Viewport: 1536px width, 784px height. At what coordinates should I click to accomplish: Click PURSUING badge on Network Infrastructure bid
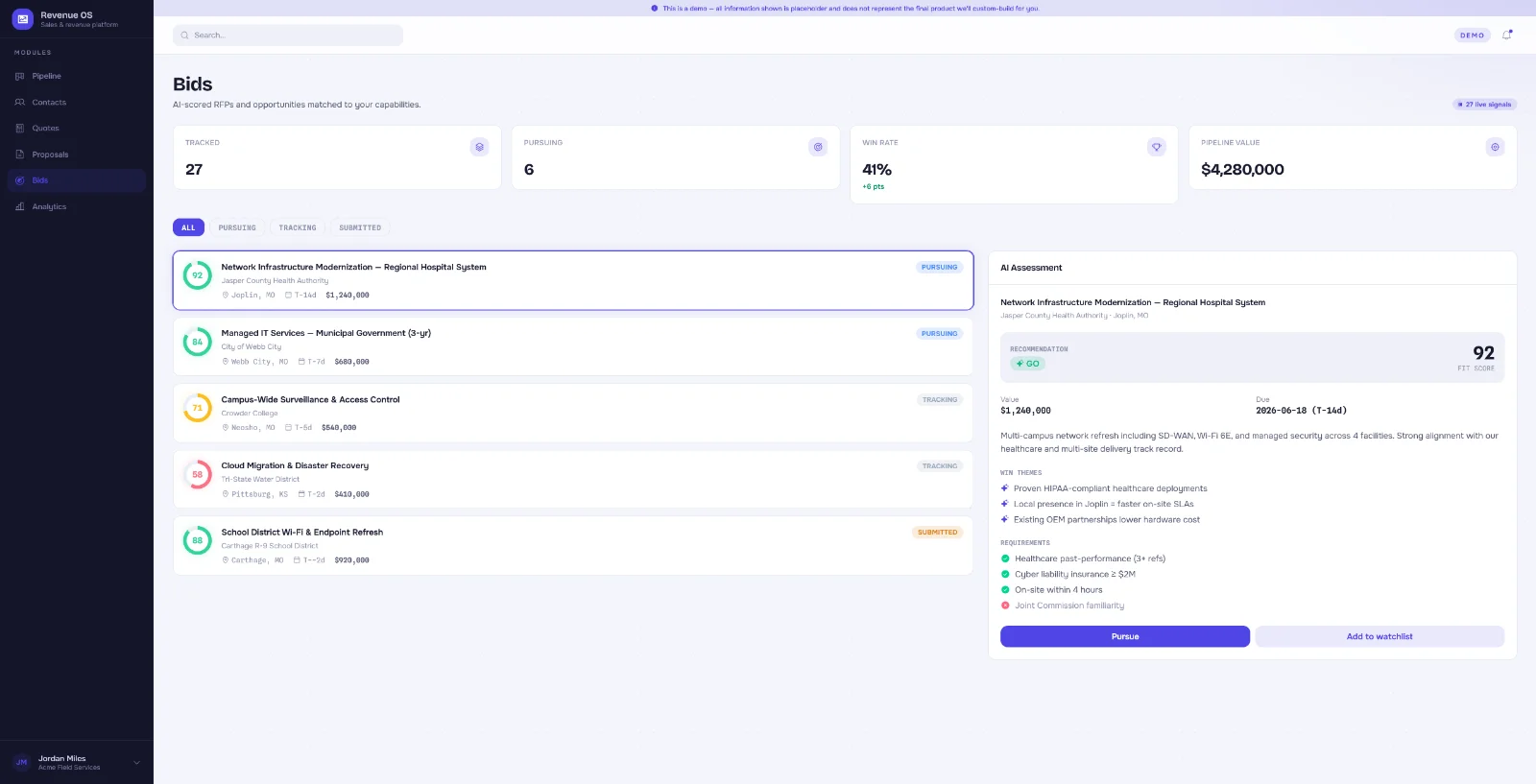(939, 268)
